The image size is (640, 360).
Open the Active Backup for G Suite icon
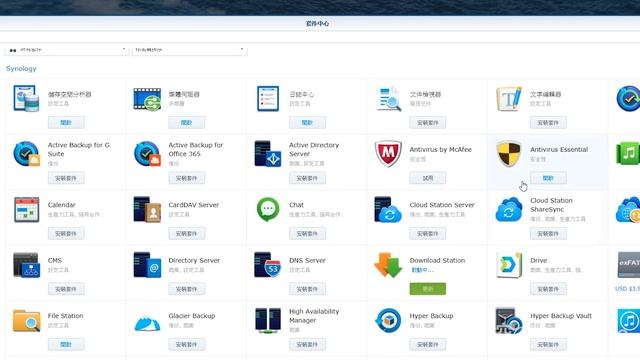(x=26, y=153)
